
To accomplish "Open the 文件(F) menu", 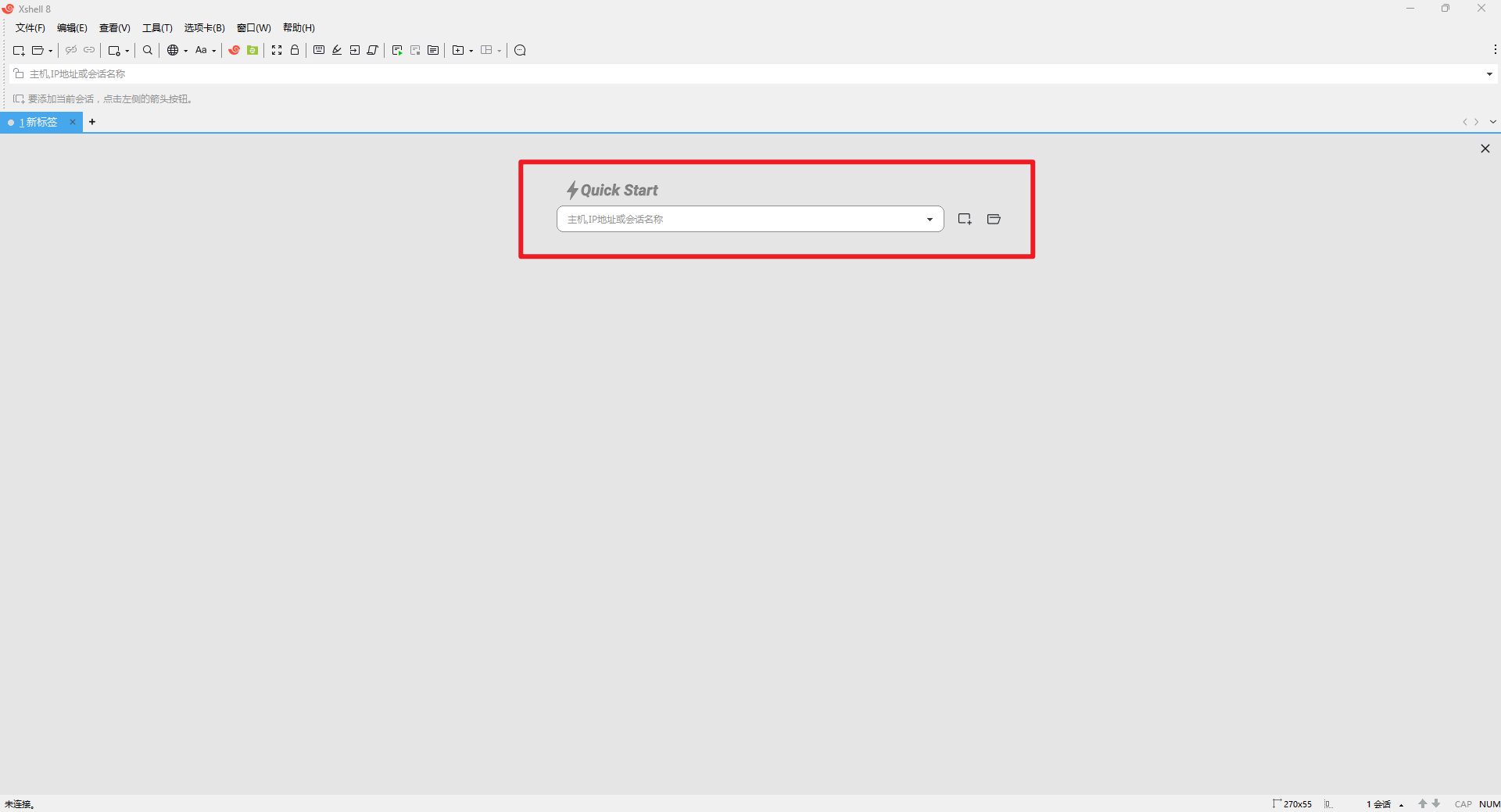I will (x=30, y=28).
